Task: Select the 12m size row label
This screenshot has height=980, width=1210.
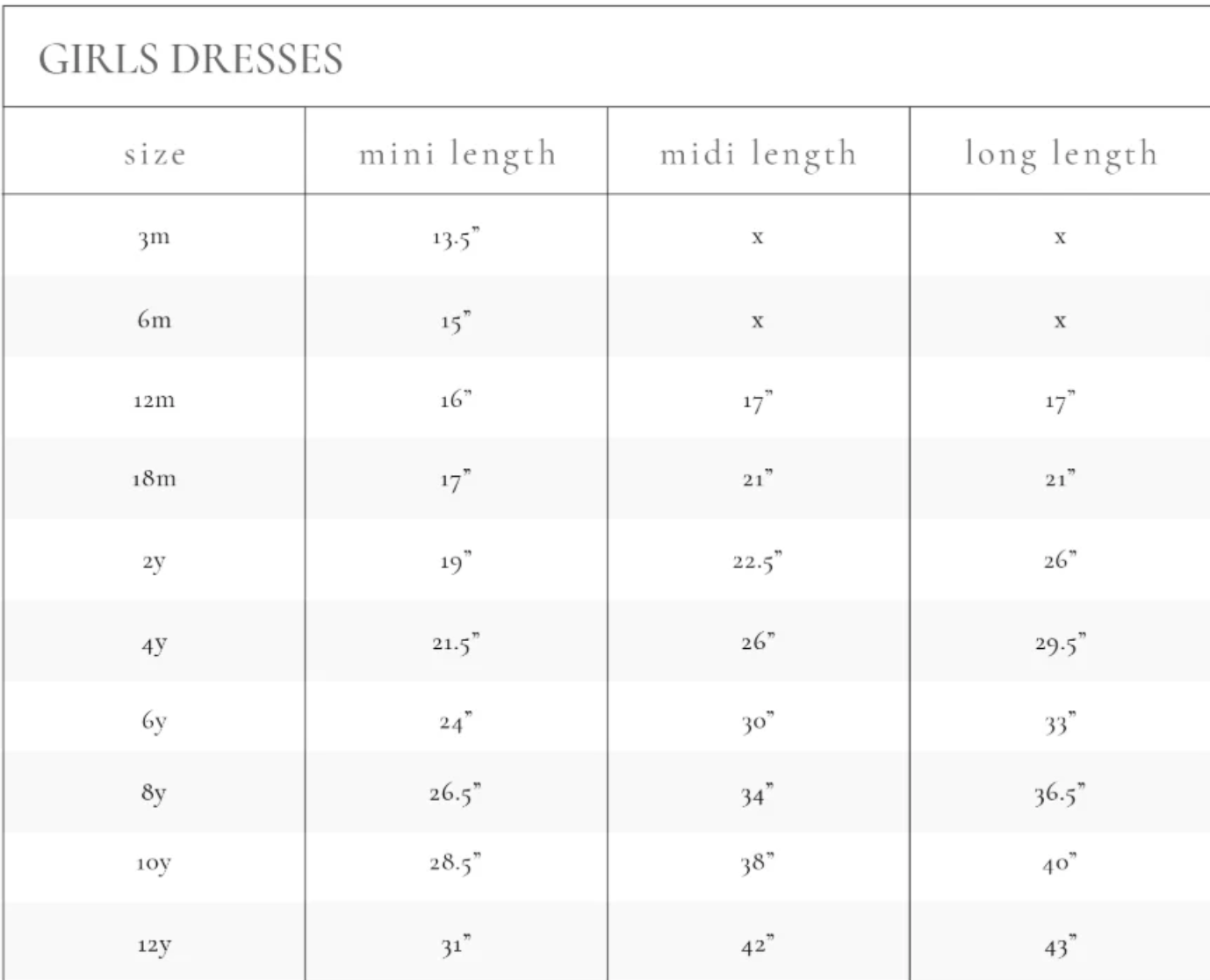Action: [154, 400]
